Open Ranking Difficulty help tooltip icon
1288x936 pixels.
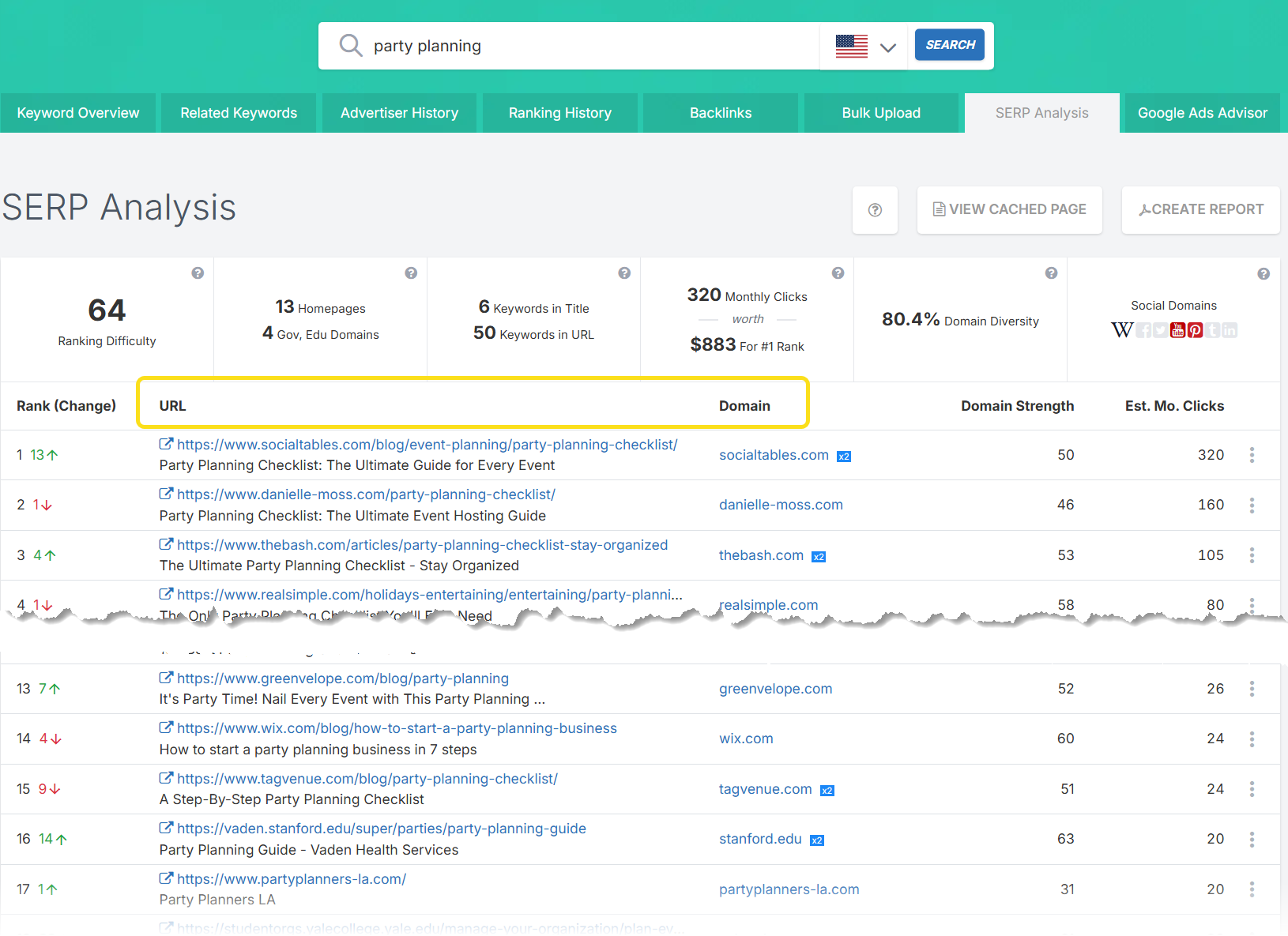[198, 273]
